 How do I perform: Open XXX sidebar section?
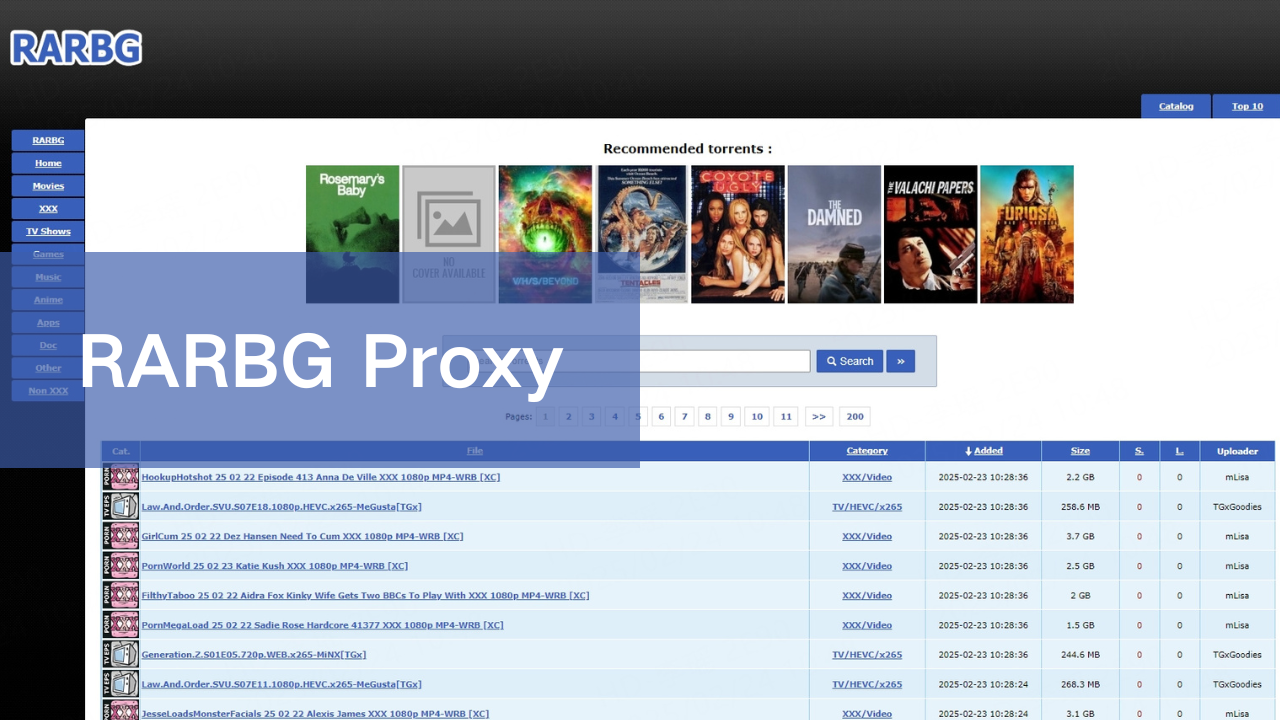48,209
